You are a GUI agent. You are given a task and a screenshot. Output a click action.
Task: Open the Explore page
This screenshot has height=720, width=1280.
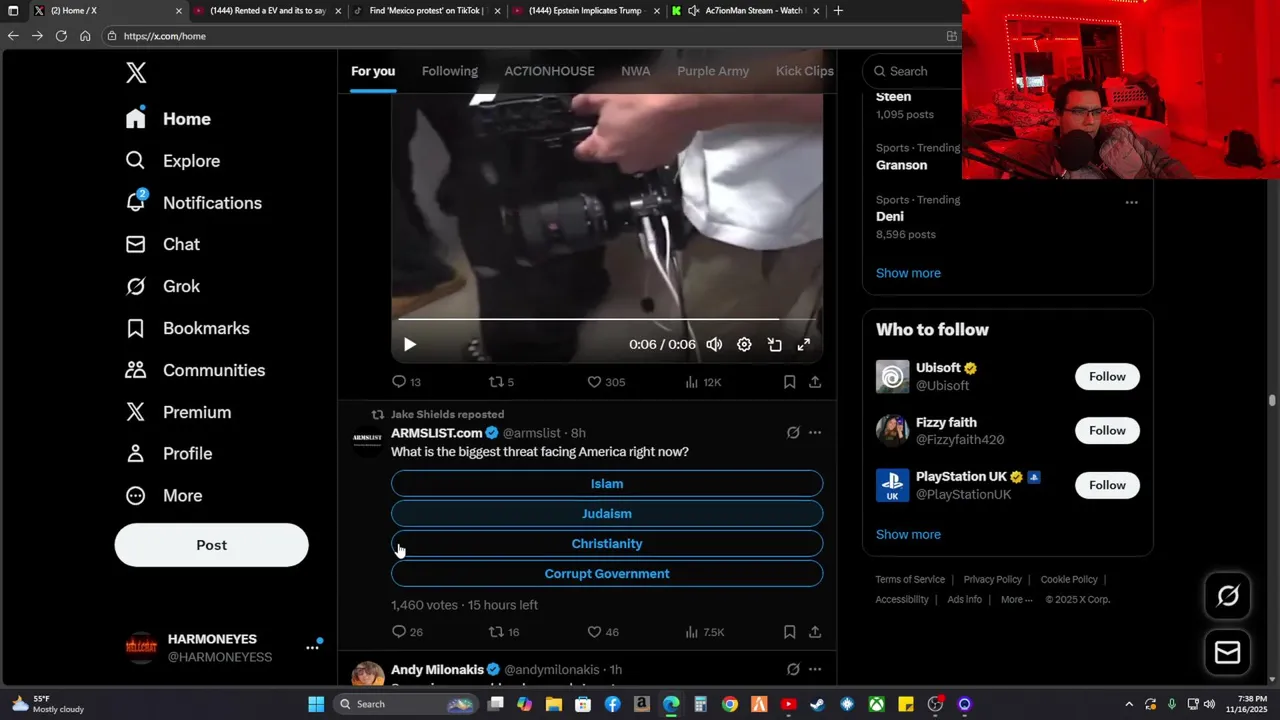pyautogui.click(x=172, y=161)
